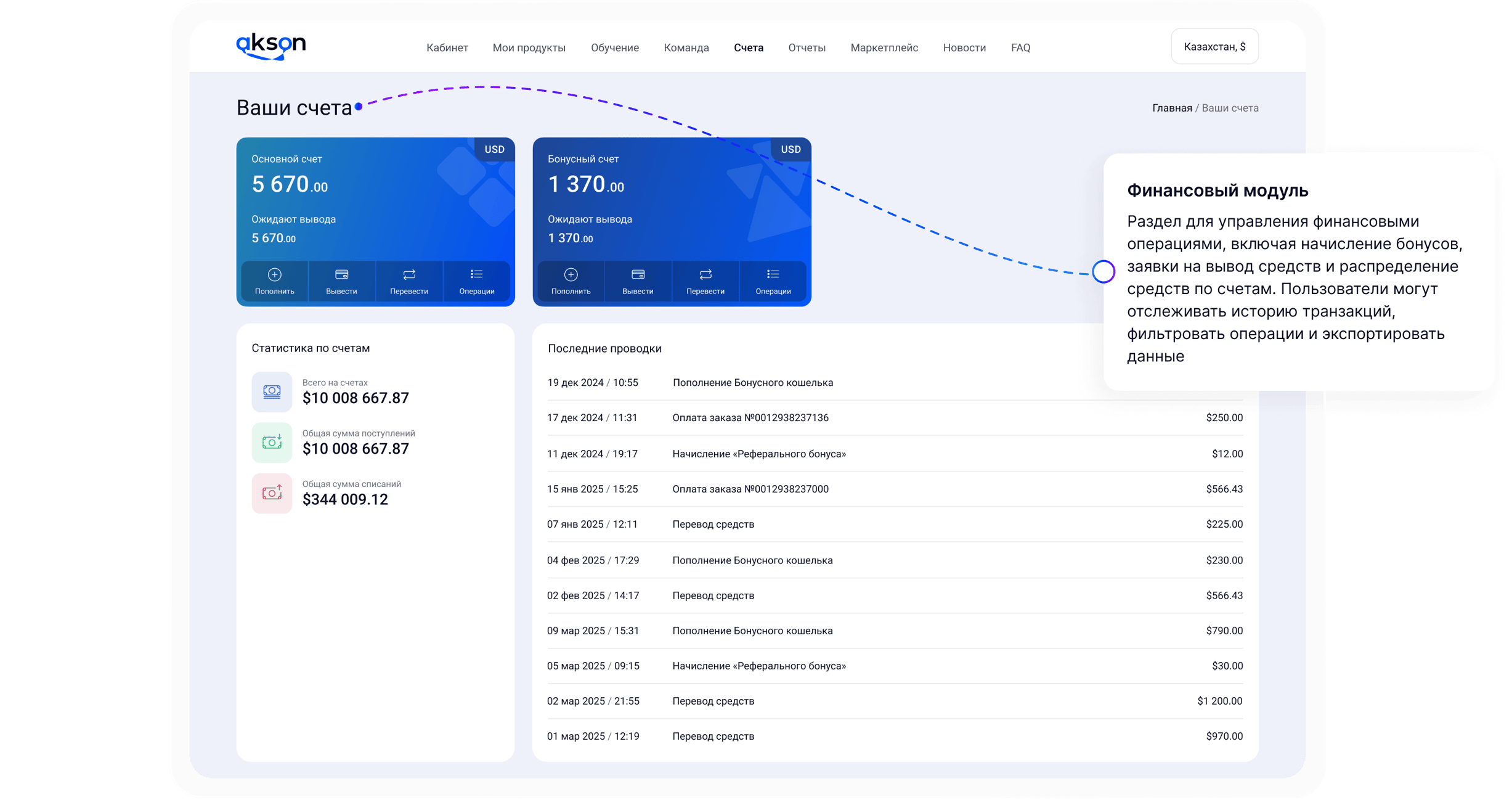Click Перевести icon on Основной счет card
Viewport: 1512px width, 810px height.
click(409, 275)
